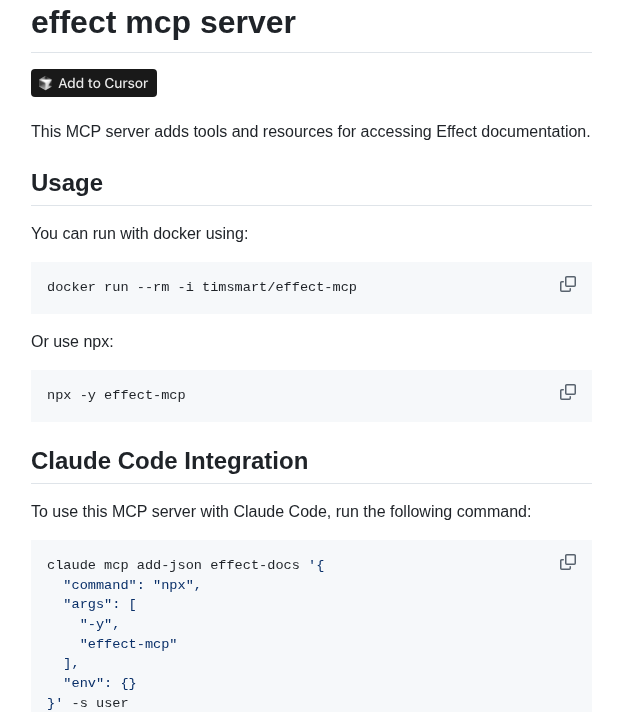Click the '"effect-mcp"' JSON argument line

(x=128, y=644)
